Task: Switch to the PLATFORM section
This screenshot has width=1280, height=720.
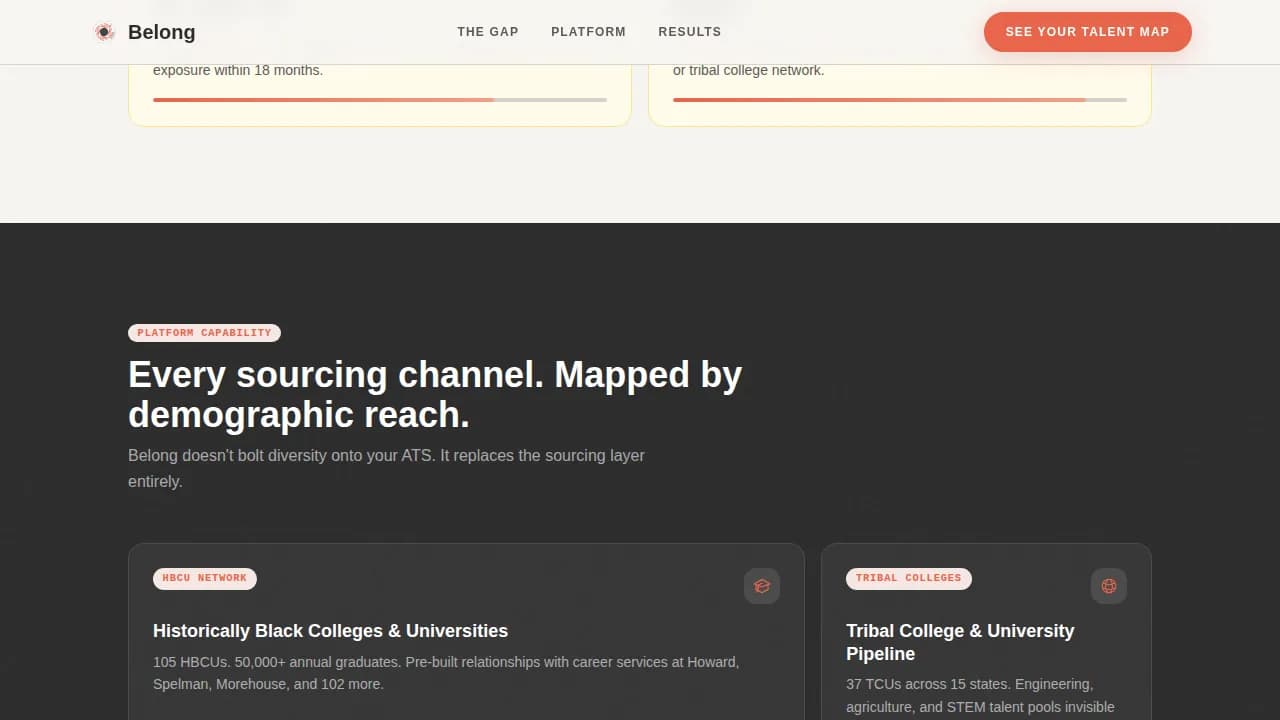Action: (588, 31)
